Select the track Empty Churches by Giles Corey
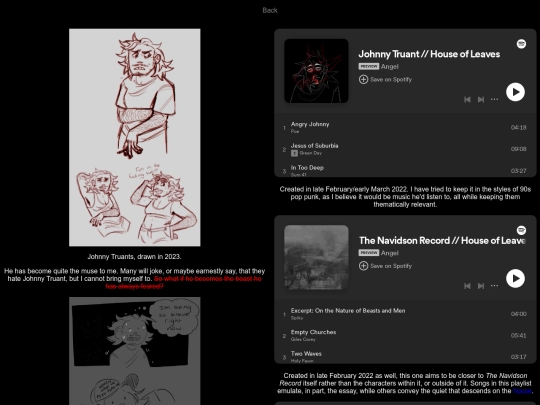Screen dimensions: 540x405 pos(405,335)
